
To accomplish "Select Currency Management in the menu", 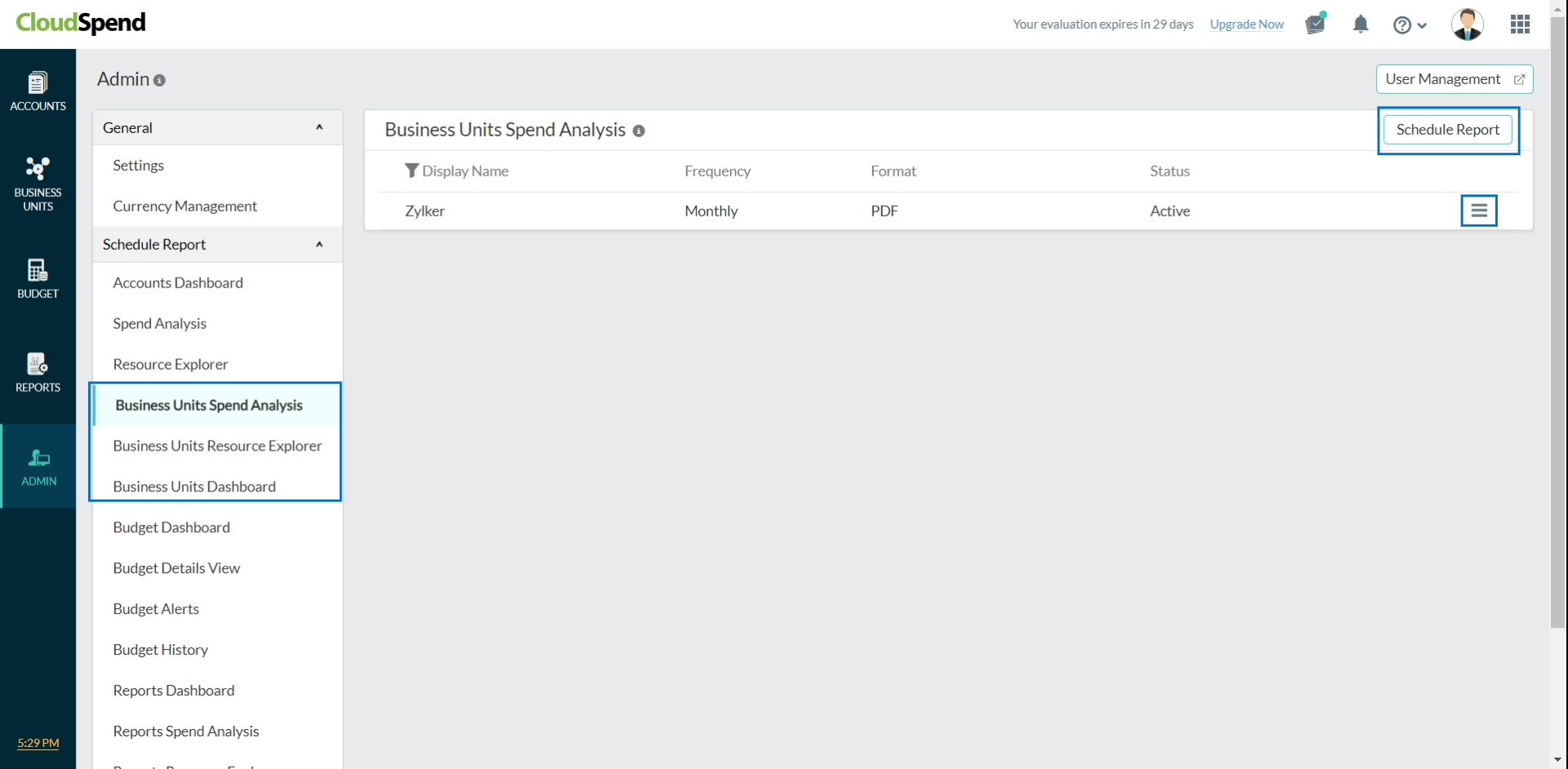I will click(x=185, y=206).
